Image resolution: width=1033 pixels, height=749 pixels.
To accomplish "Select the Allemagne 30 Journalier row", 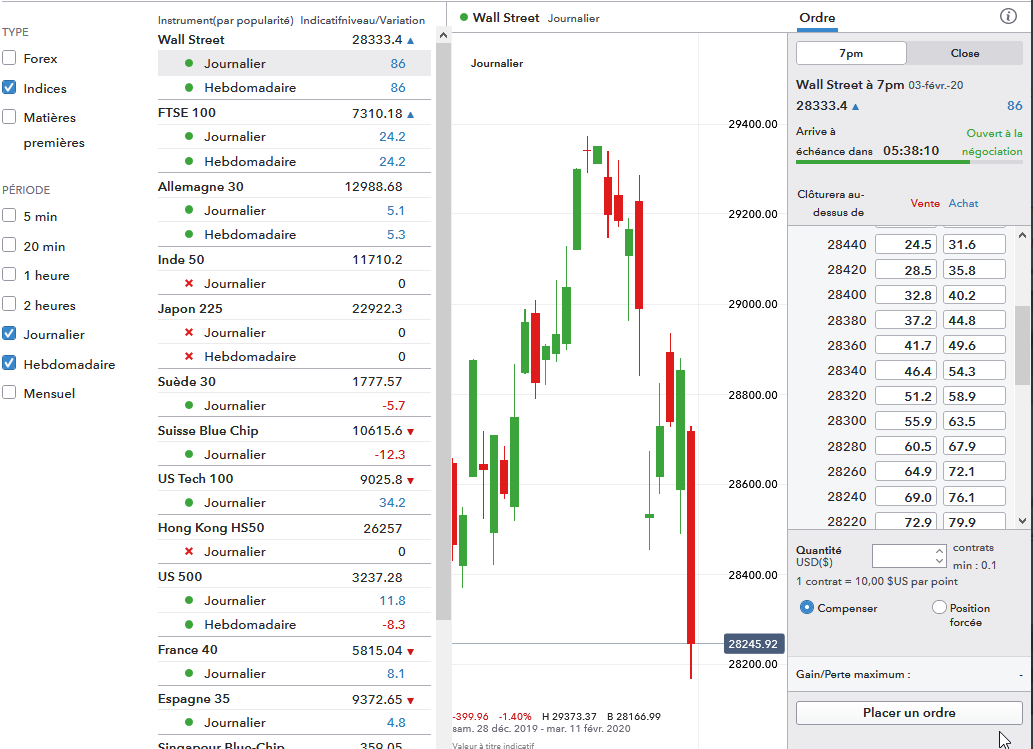I will pyautogui.click(x=294, y=211).
